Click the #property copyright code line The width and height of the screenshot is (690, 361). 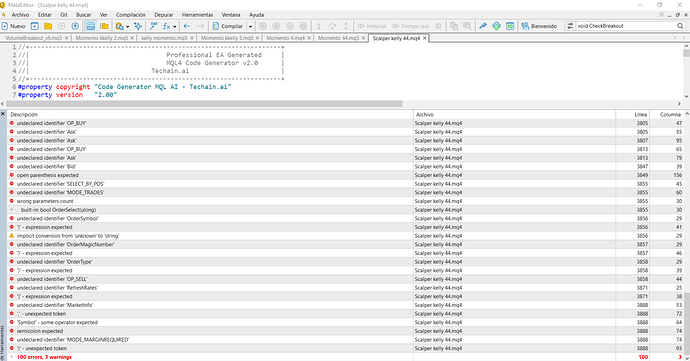pyautogui.click(x=124, y=87)
